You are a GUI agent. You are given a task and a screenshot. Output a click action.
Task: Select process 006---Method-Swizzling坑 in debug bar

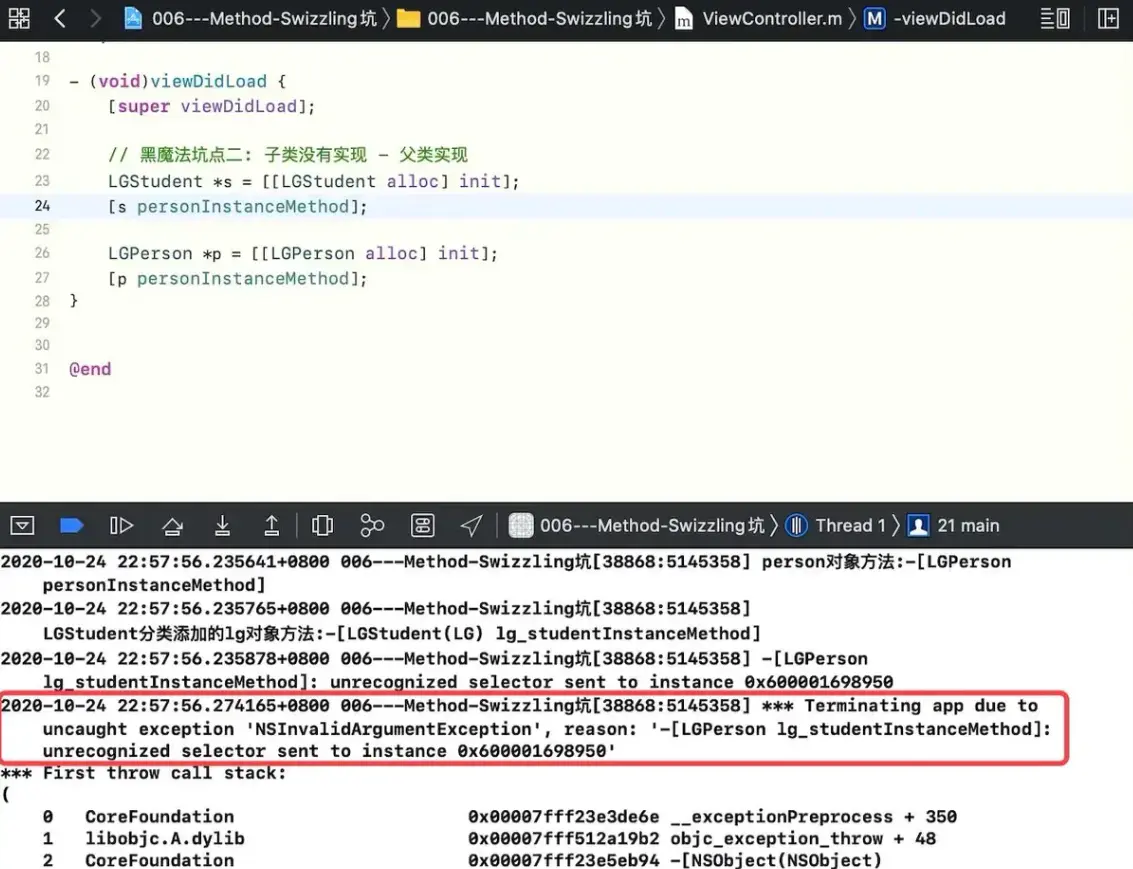tap(637, 525)
